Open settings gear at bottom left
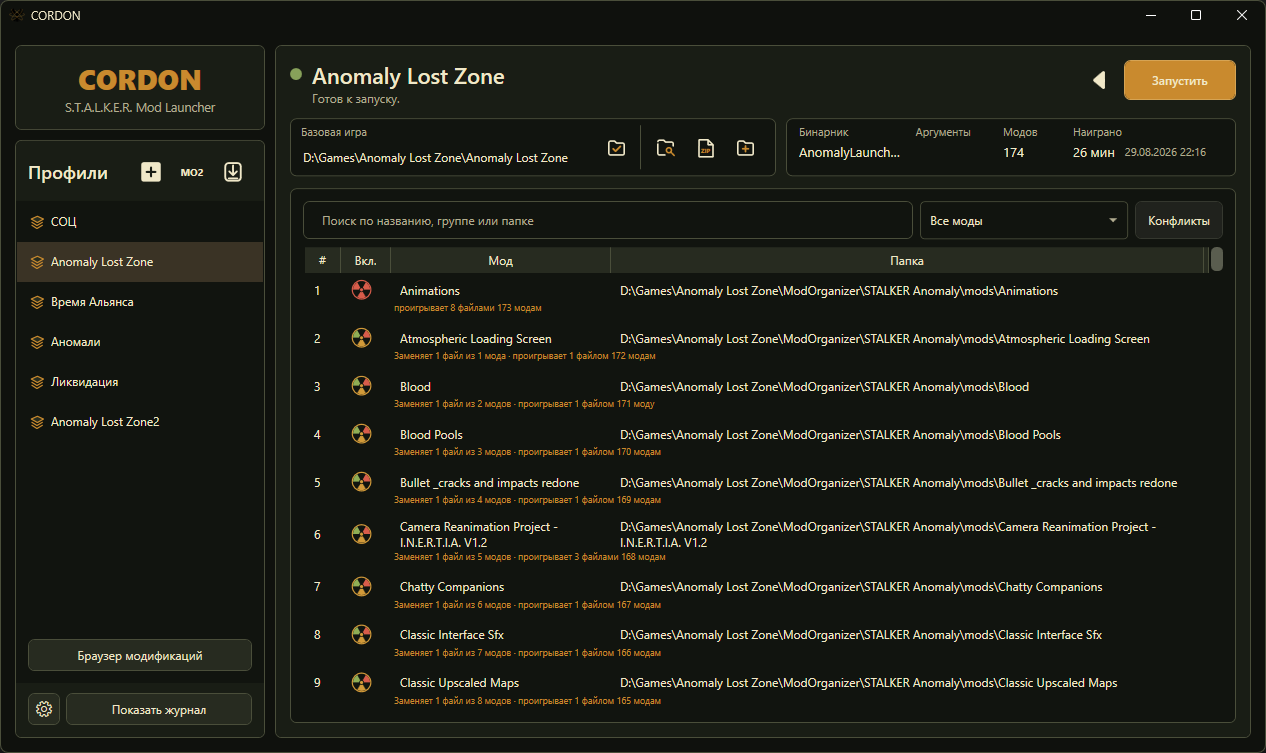 43,709
